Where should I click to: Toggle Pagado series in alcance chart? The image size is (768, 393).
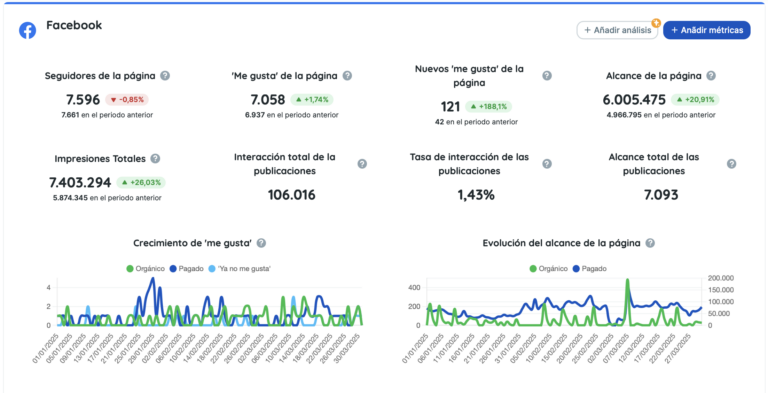[x=590, y=269]
